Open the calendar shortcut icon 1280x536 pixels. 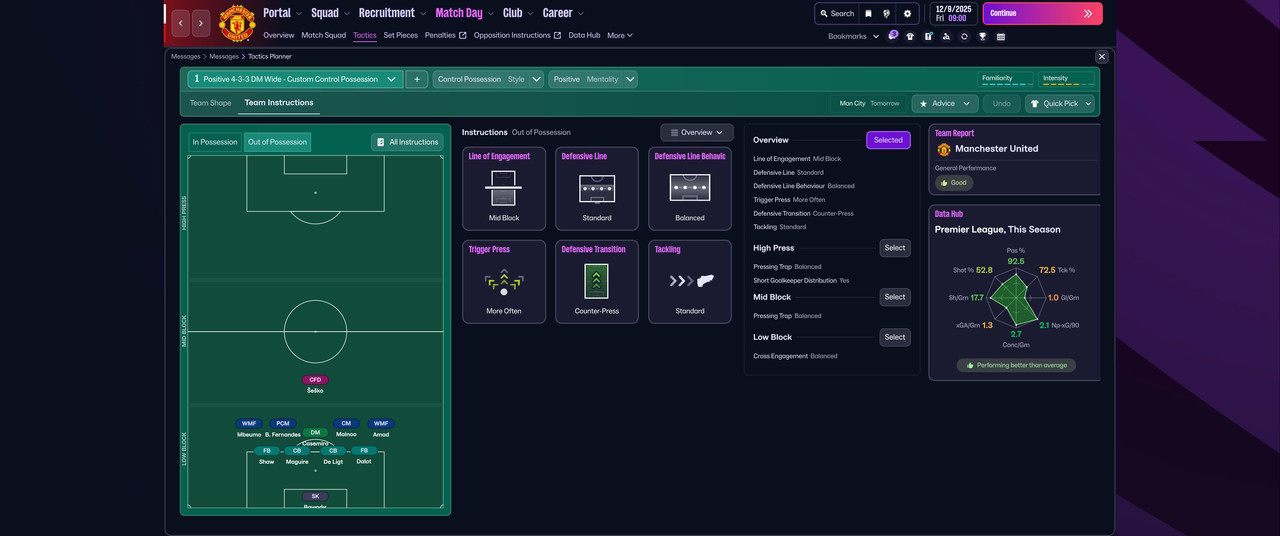tap(1001, 36)
